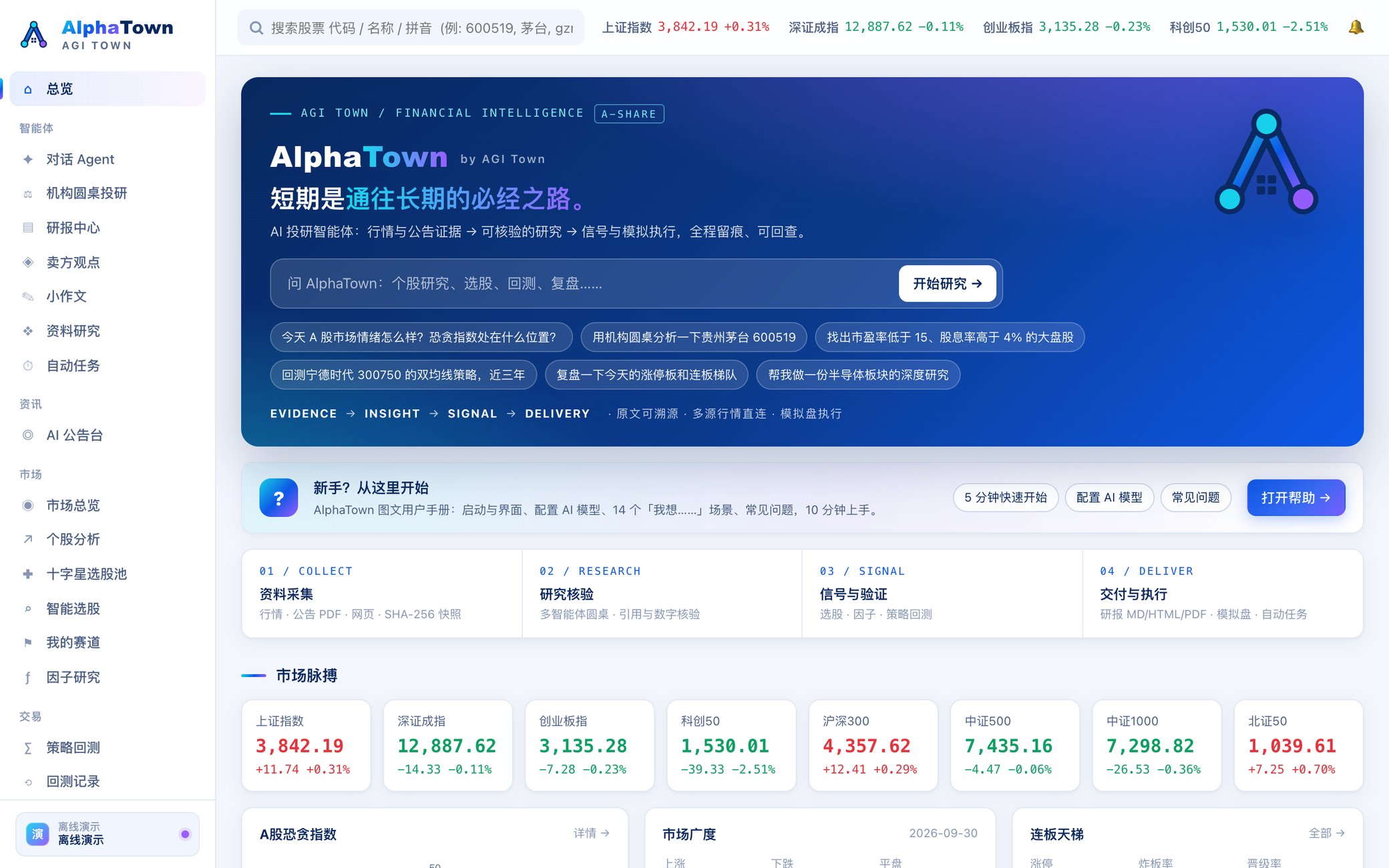The width and height of the screenshot is (1389, 868).
Task: Click the 配置 AI 模型 pill button
Action: (1109, 498)
